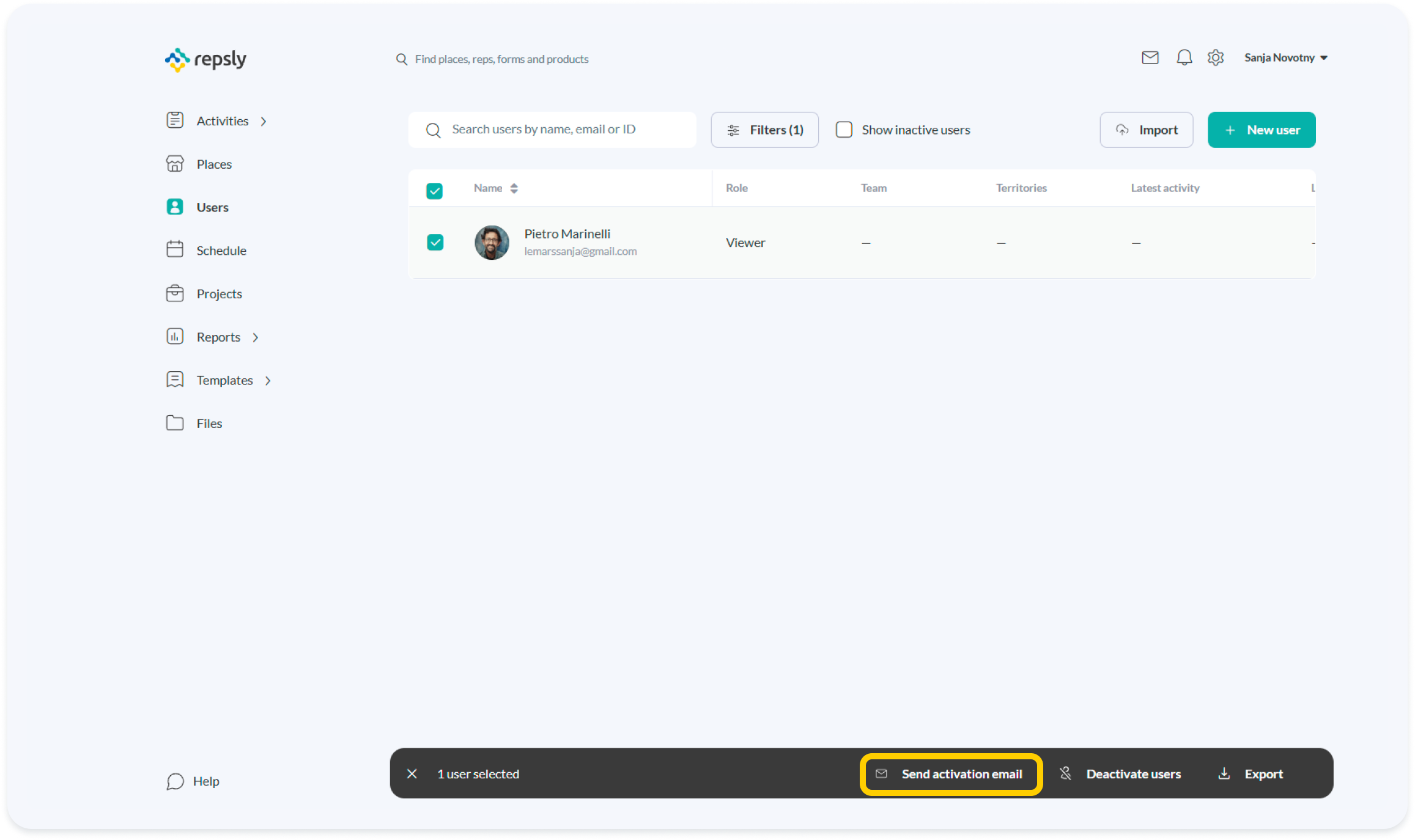This screenshot has width=1415, height=840.
Task: Click the Projects briefcase icon
Action: click(x=175, y=293)
